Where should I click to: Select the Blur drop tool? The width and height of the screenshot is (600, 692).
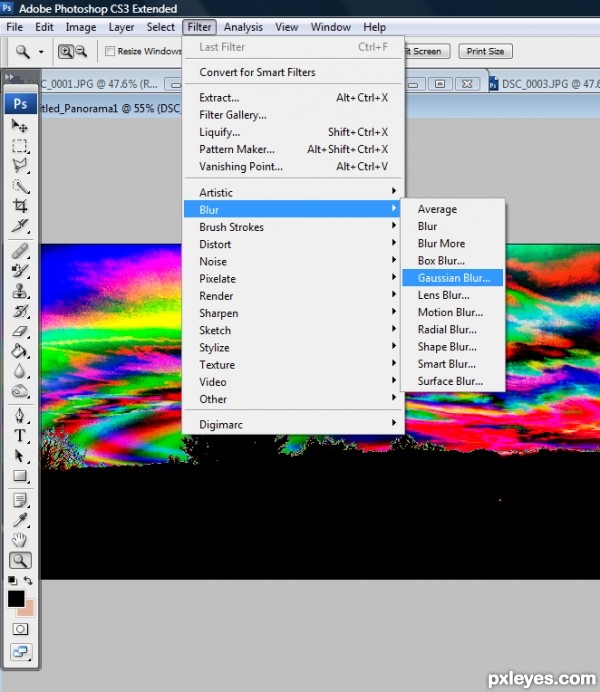pos(19,371)
